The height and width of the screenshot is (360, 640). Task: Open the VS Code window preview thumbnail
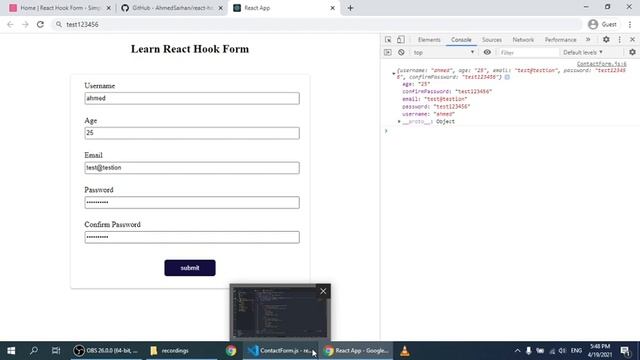[x=280, y=312]
